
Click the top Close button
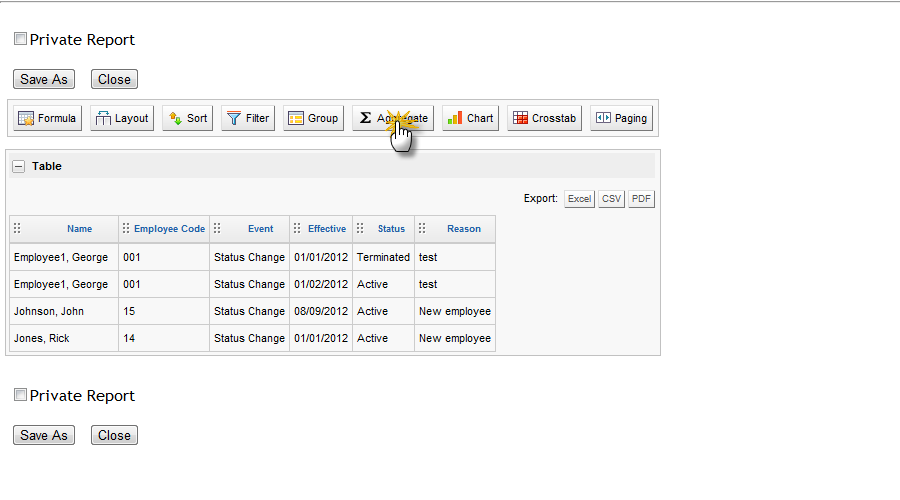pyautogui.click(x=114, y=79)
